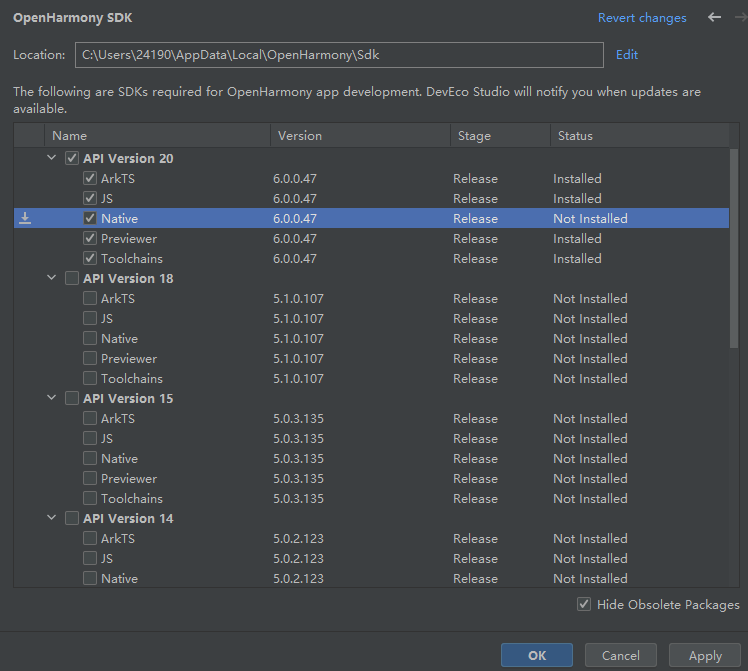
Task: Check Native 5.1.0.107 checkbox
Action: click(90, 339)
